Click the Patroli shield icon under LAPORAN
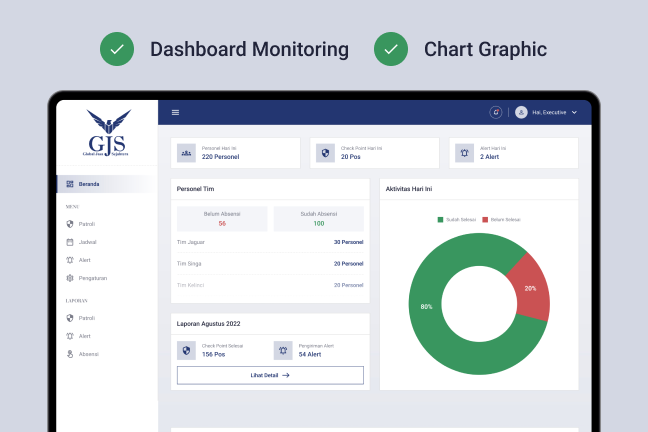Screen dimensions: 648x432 point(70,318)
